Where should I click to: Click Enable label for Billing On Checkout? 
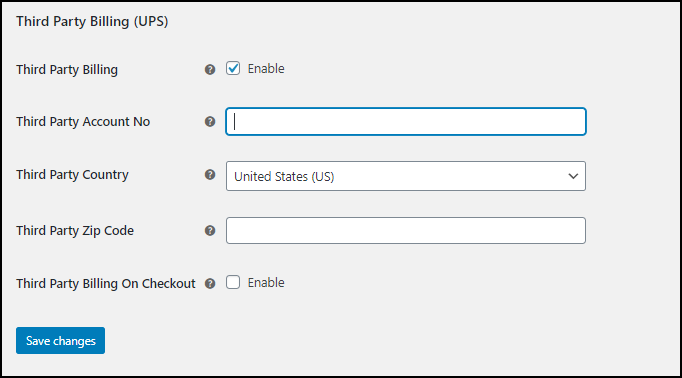(x=266, y=283)
